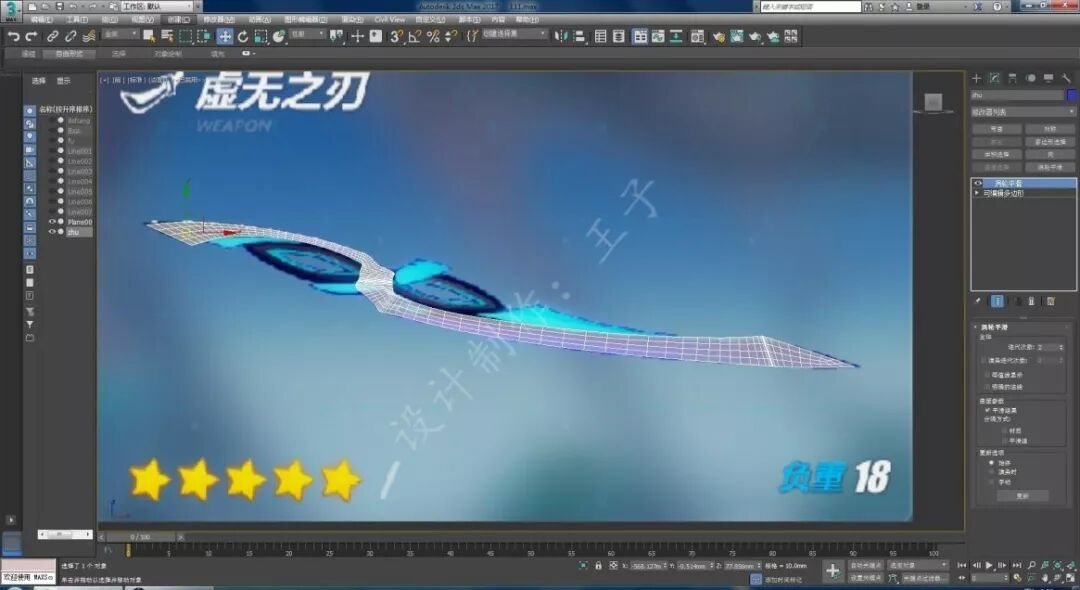The width and height of the screenshot is (1080, 590).
Task: Open the Utilities wrench tab in command panel
Action: pyautogui.click(x=1066, y=78)
